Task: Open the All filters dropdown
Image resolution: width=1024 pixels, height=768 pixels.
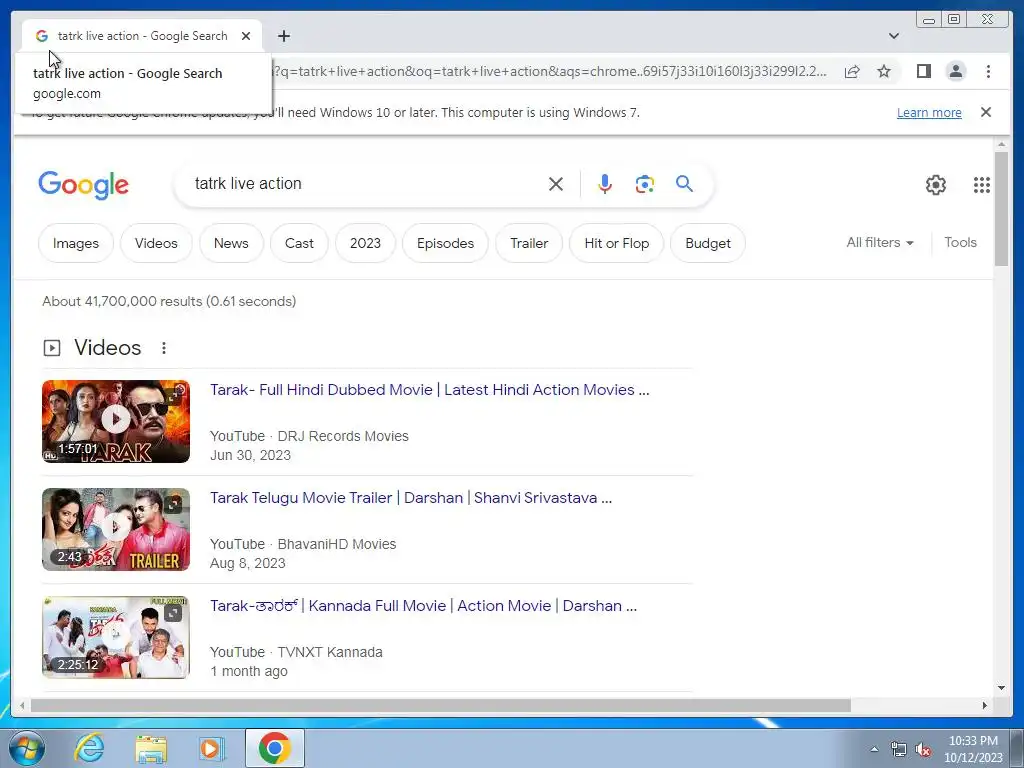Action: 880,242
